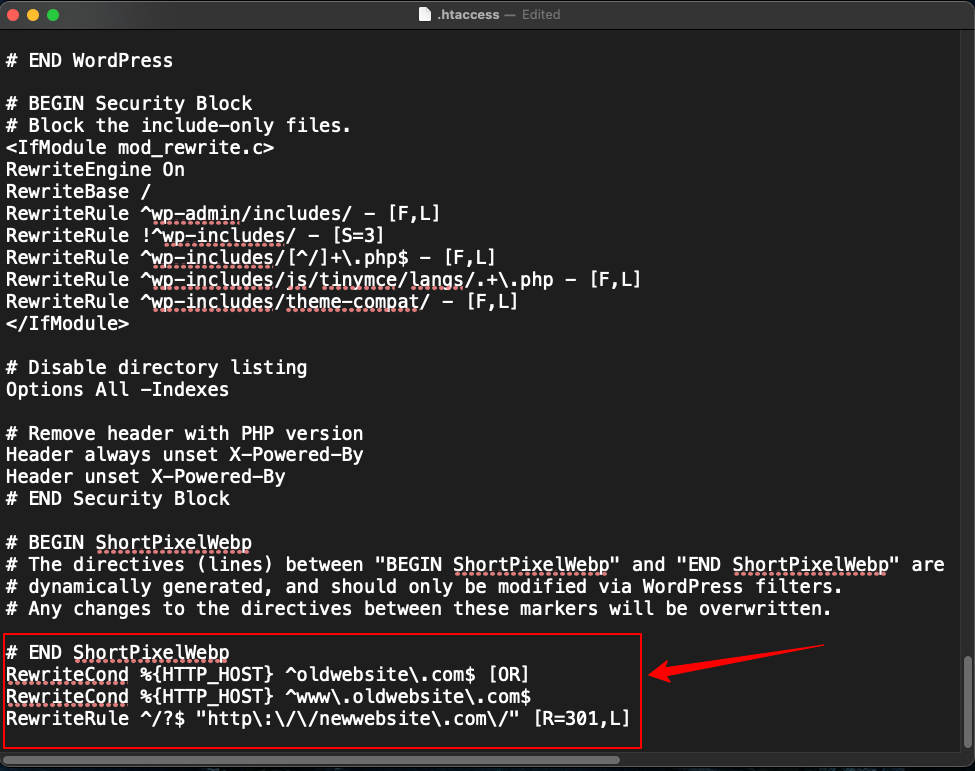The height and width of the screenshot is (771, 975).
Task: Click the '# BEGIN ShortPixelWebp' comment
Action: (x=129, y=543)
